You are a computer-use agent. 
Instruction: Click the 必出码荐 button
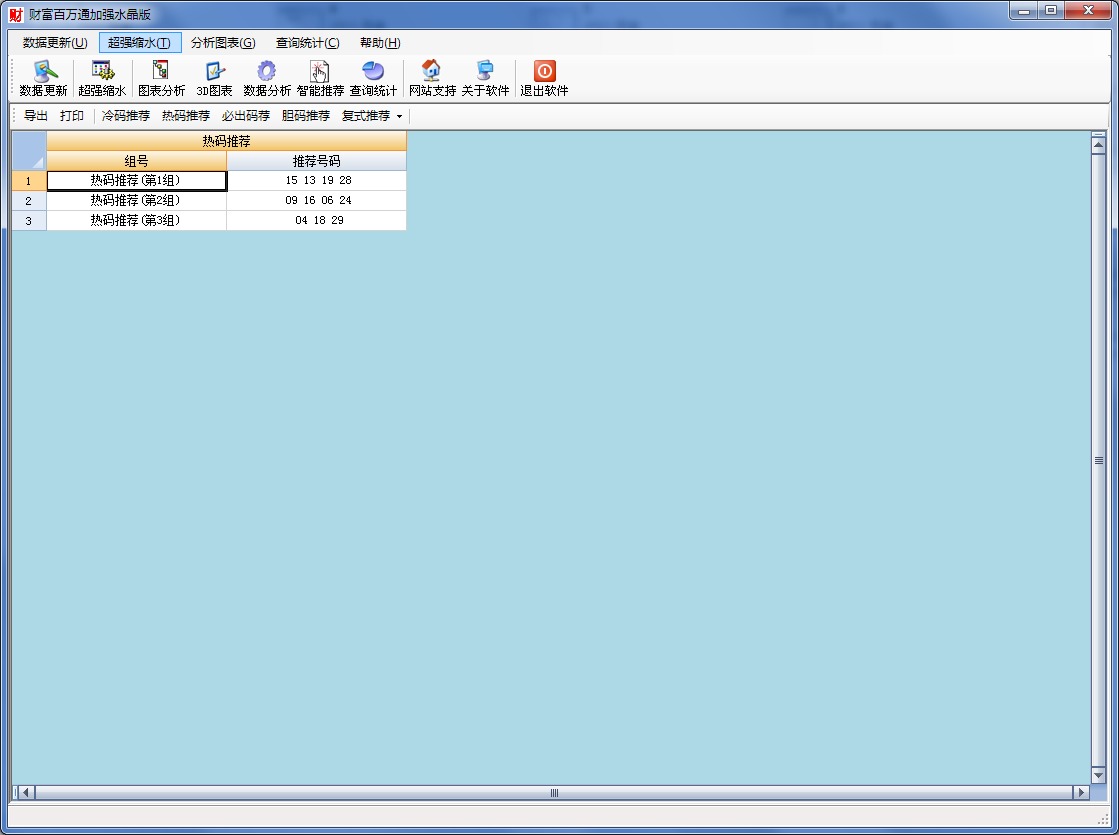coord(246,116)
